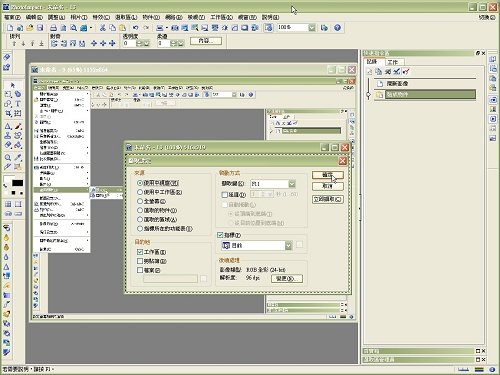Image resolution: width=500 pixels, height=375 pixels.
Task: Select the Eraser tool in toolbox
Action: point(8,145)
